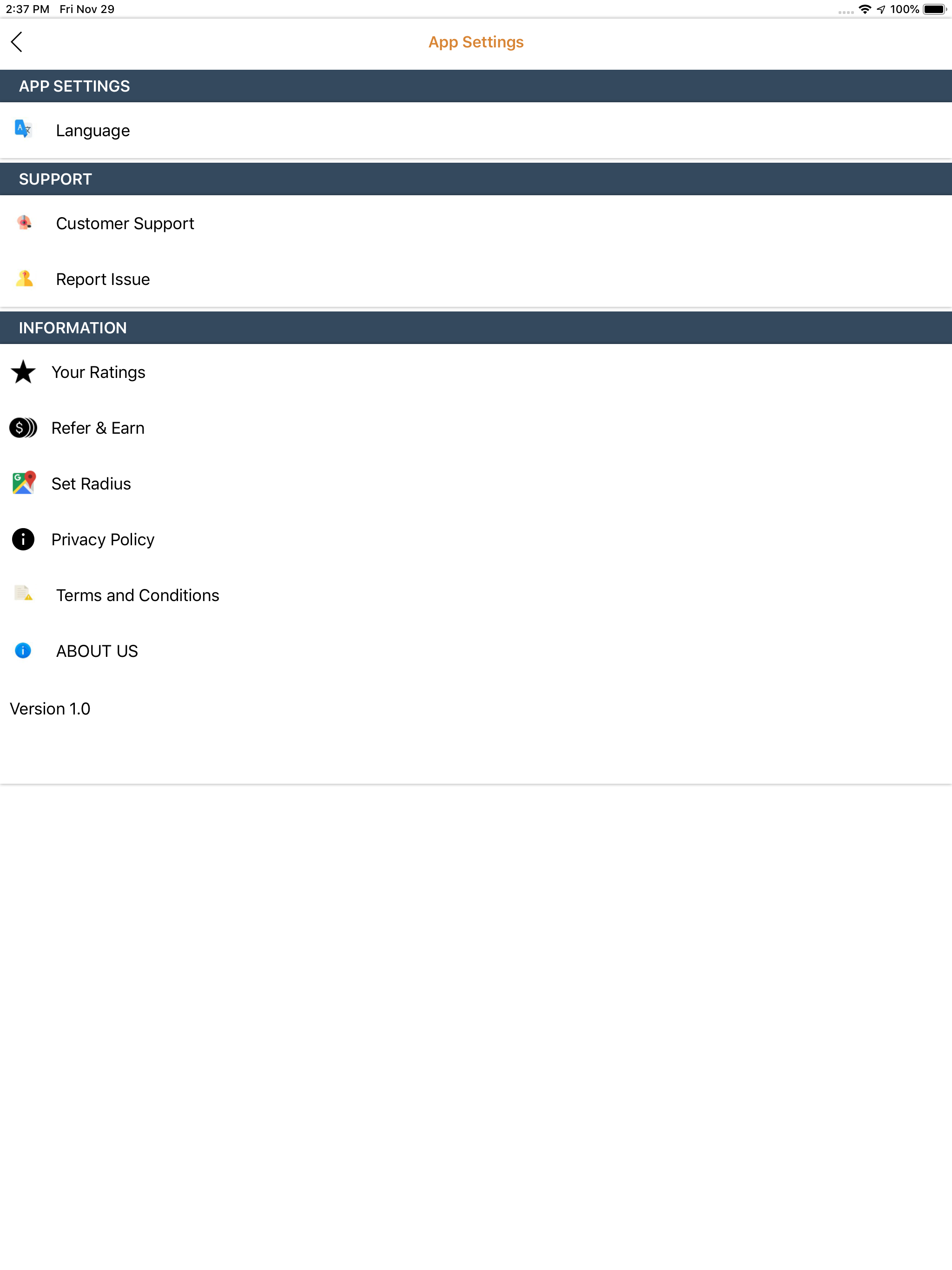The width and height of the screenshot is (952, 1270).
Task: Click the Privacy Policy info icon
Action: (x=23, y=539)
